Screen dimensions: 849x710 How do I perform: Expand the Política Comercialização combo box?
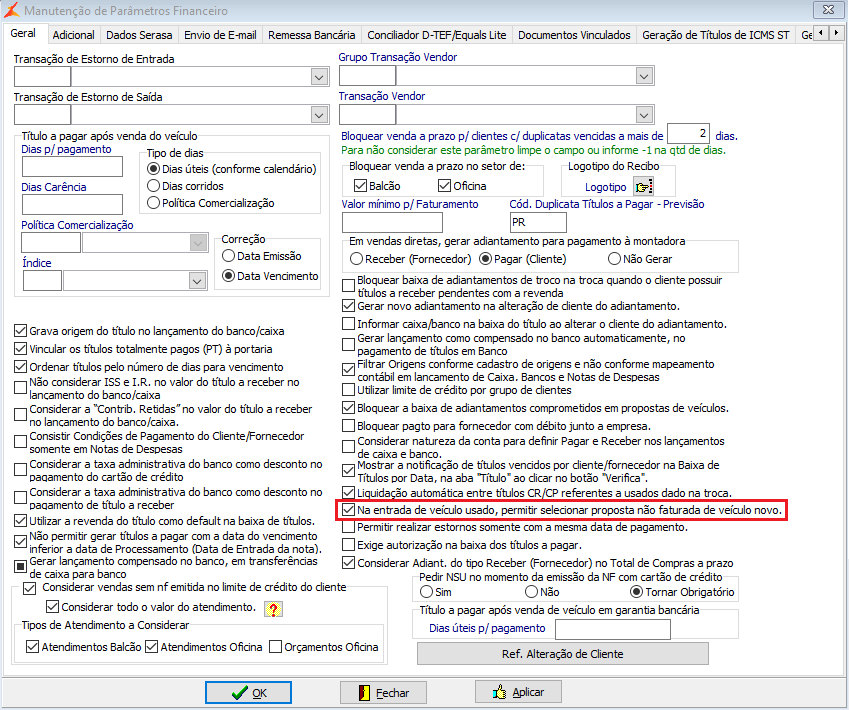pyautogui.click(x=199, y=243)
